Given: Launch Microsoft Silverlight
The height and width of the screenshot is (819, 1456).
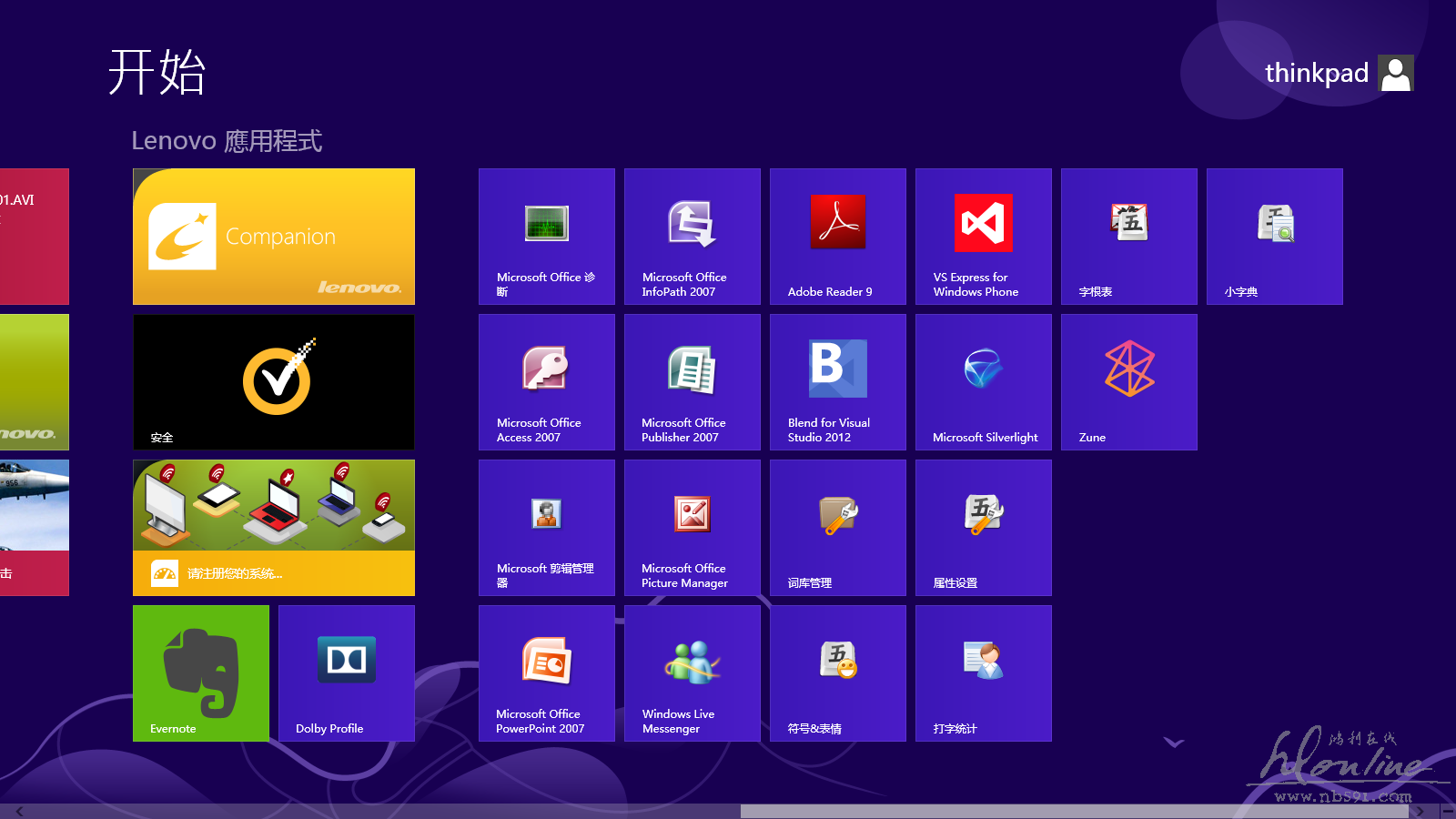Looking at the screenshot, I should 983,382.
